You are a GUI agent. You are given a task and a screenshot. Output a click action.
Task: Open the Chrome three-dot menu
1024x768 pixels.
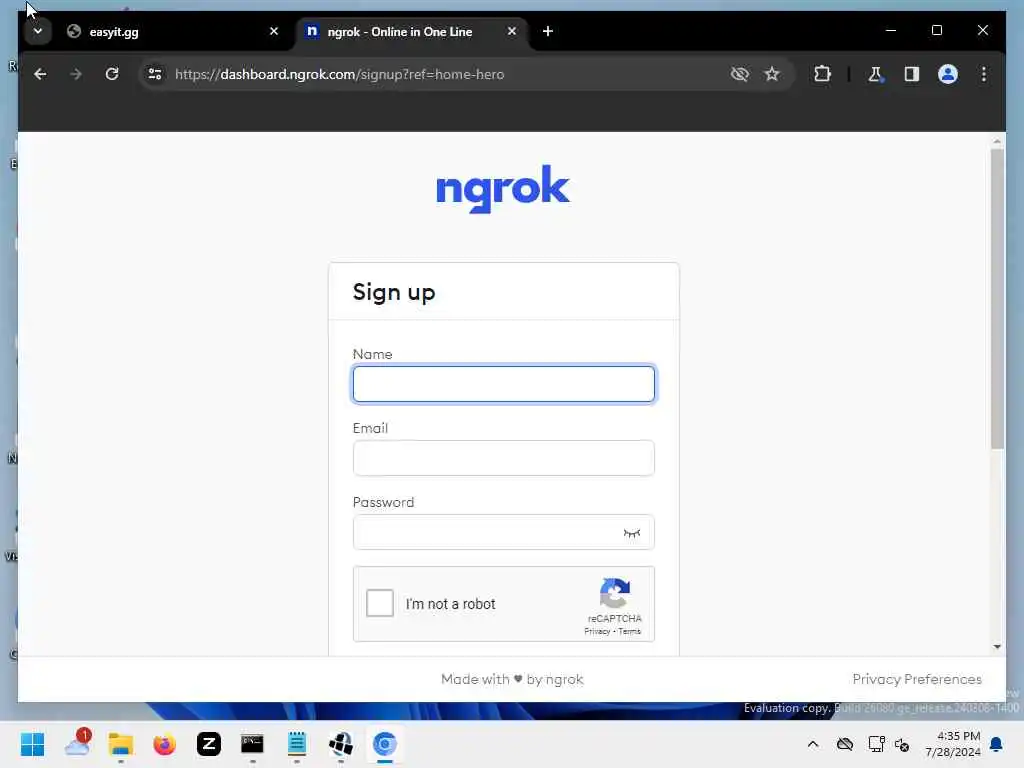click(984, 74)
